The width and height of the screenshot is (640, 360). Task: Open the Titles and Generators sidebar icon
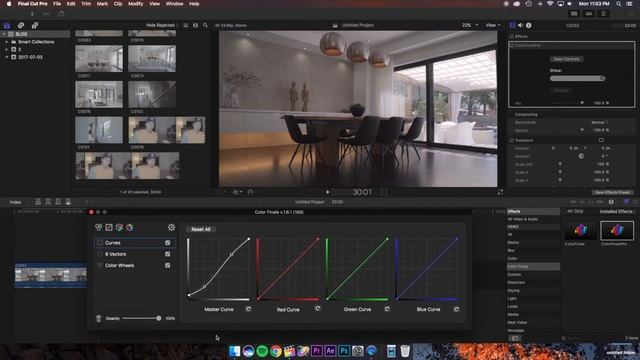point(35,25)
